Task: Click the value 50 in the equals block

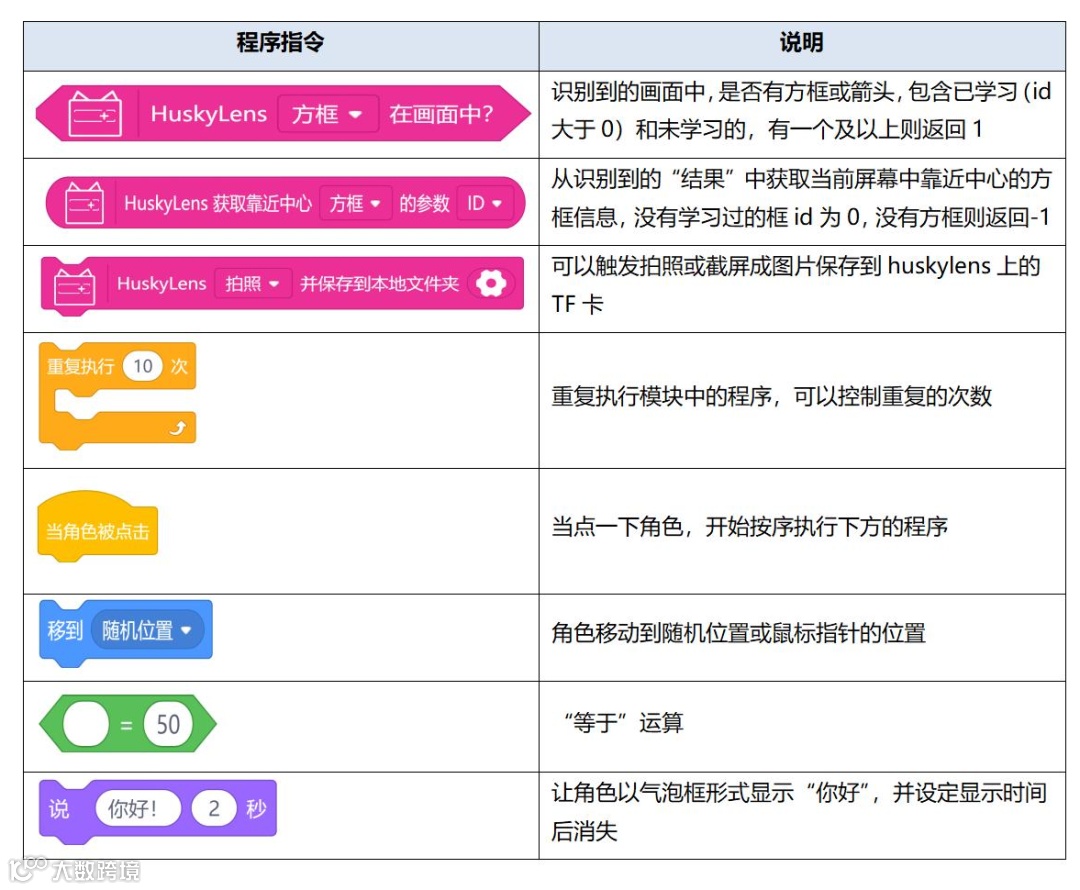Action: (x=168, y=724)
